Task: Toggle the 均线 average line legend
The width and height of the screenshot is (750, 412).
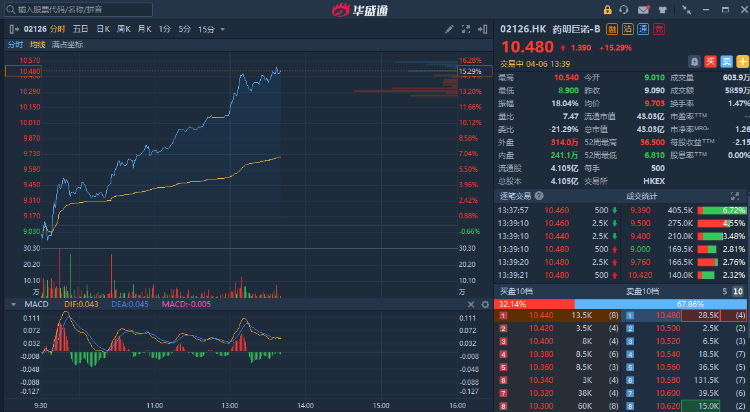Action: point(37,45)
